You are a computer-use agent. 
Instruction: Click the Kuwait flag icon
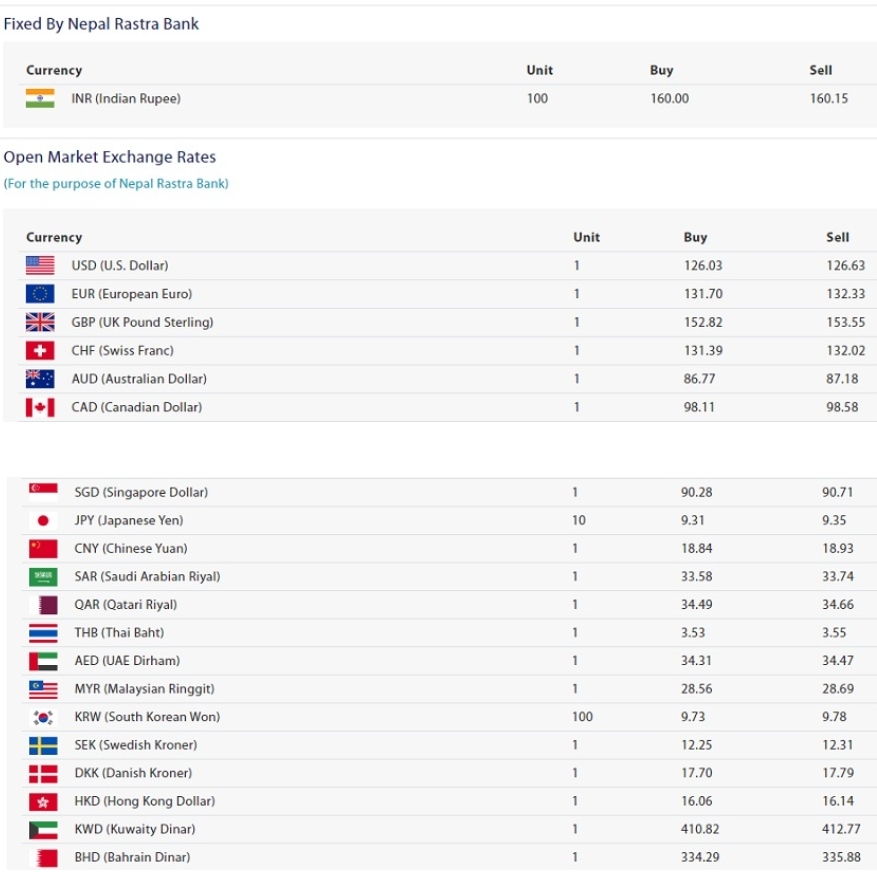(43, 829)
